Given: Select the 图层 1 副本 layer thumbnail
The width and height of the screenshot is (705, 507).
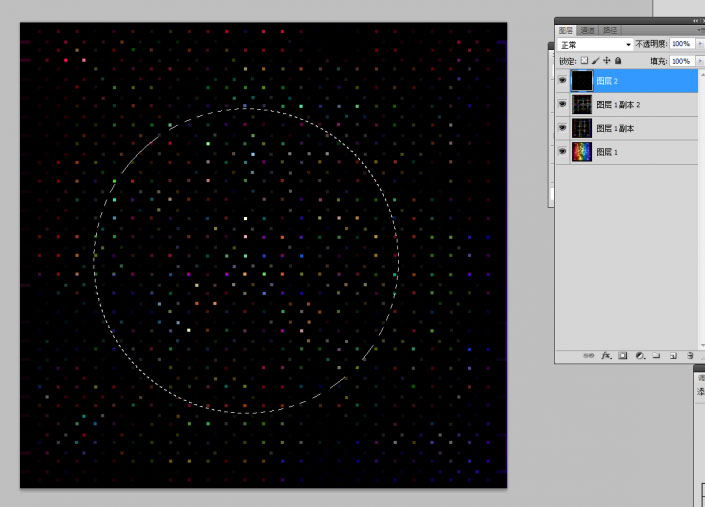Looking at the screenshot, I should [x=581, y=128].
